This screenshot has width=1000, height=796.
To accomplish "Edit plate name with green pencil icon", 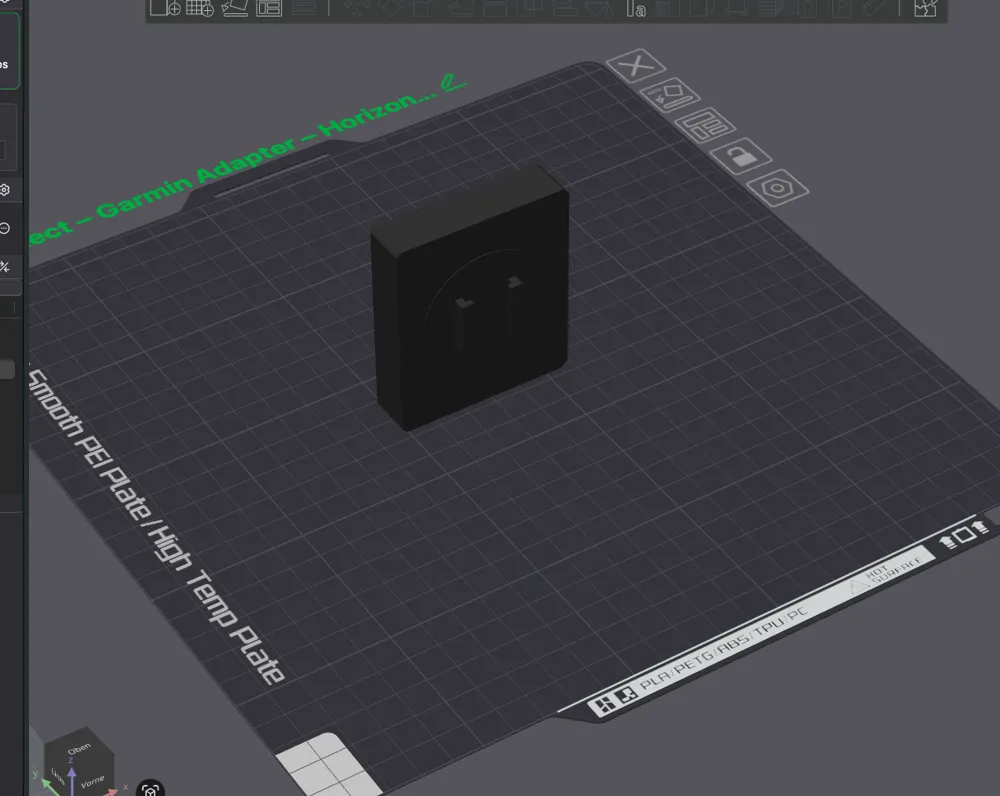I will tap(453, 82).
